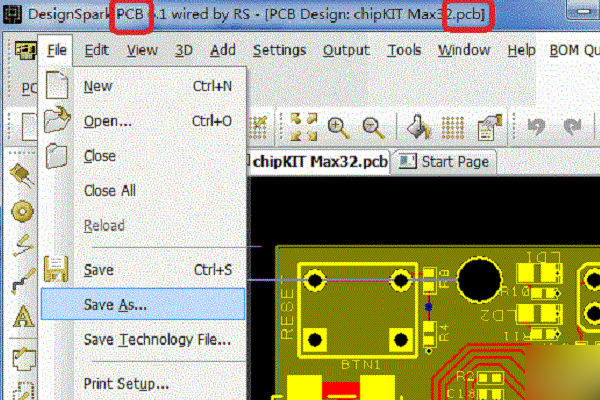Image resolution: width=600 pixels, height=400 pixels.
Task: Click the RESET button footprint on board
Action: point(357,310)
